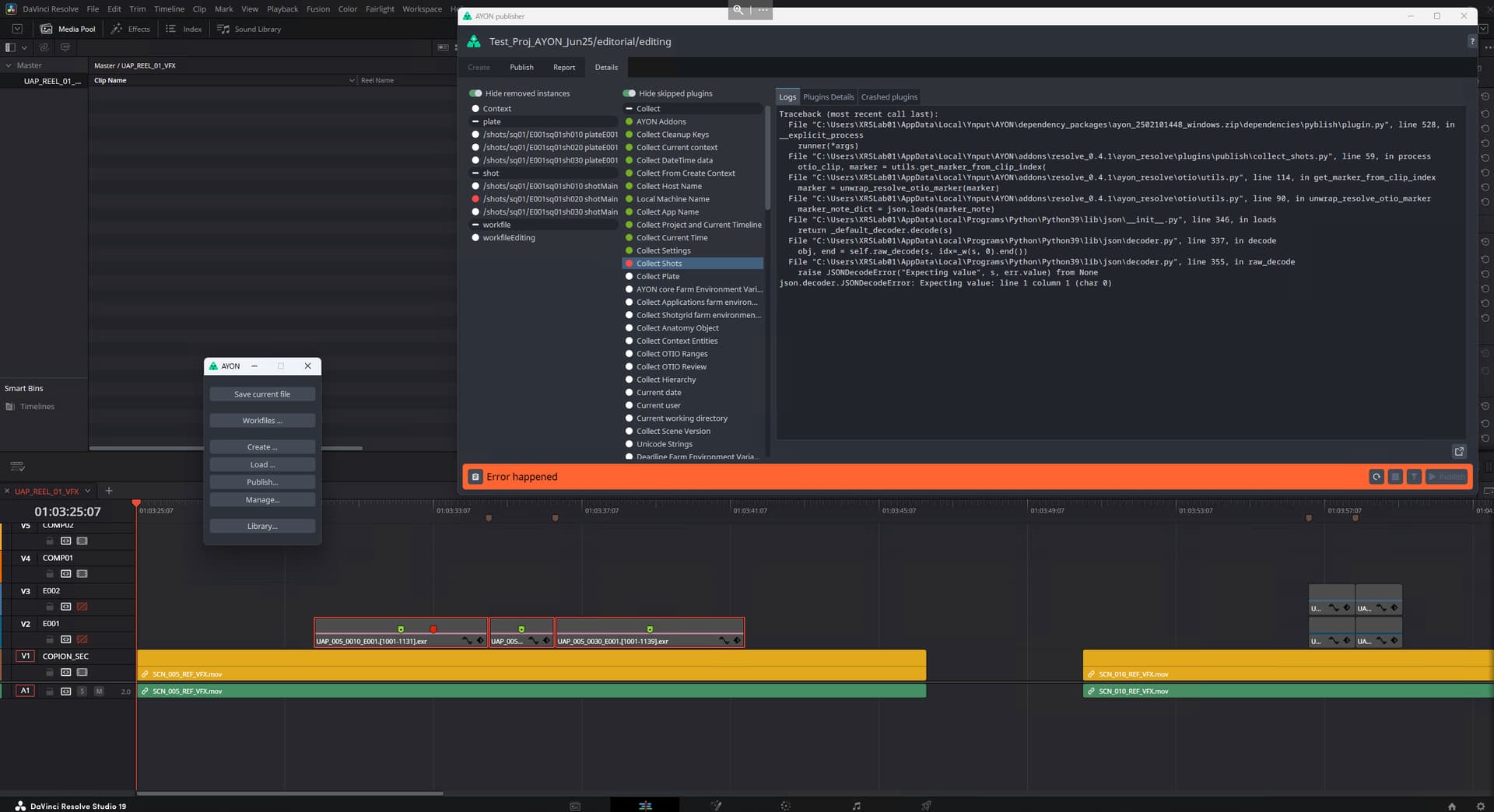The width and height of the screenshot is (1494, 812).
Task: Open Project Manager home icon
Action: (x=1451, y=806)
